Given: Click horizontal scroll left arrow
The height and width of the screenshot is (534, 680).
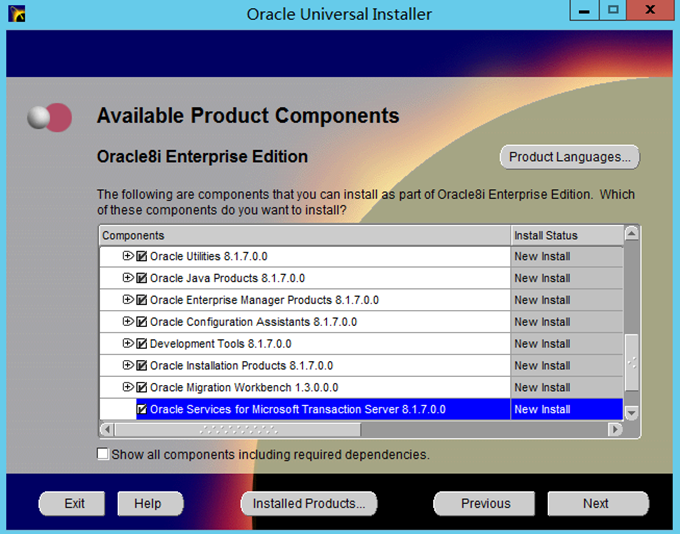Looking at the screenshot, I should point(107,429).
